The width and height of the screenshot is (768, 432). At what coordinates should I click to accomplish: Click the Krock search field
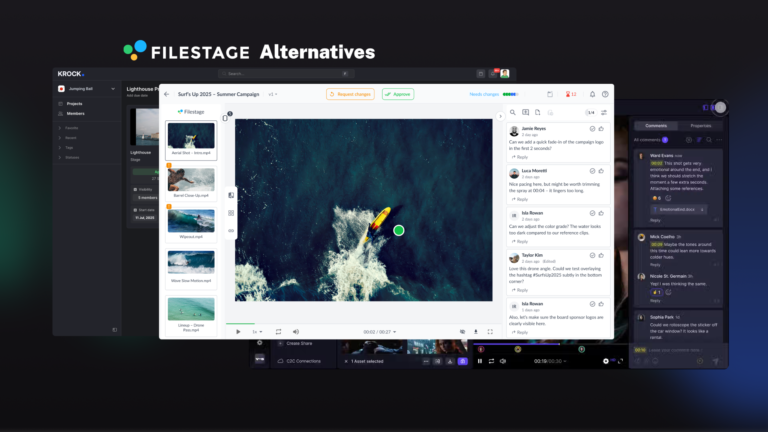(285, 73)
